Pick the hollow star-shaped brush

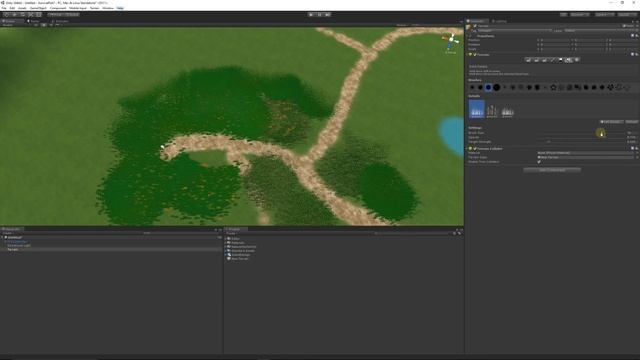pos(553,87)
